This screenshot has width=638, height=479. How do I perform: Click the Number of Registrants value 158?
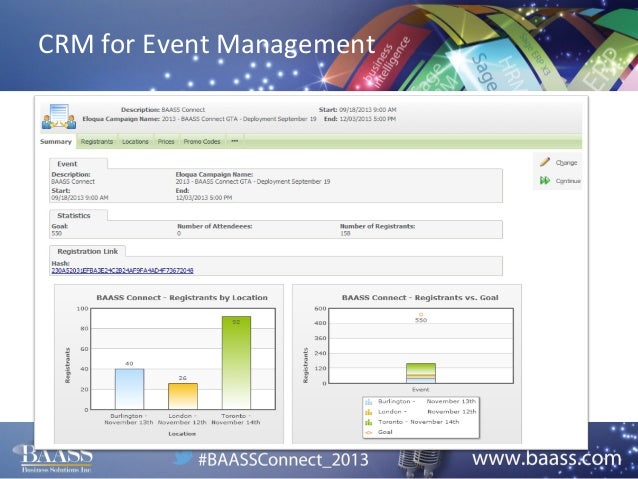tap(345, 234)
